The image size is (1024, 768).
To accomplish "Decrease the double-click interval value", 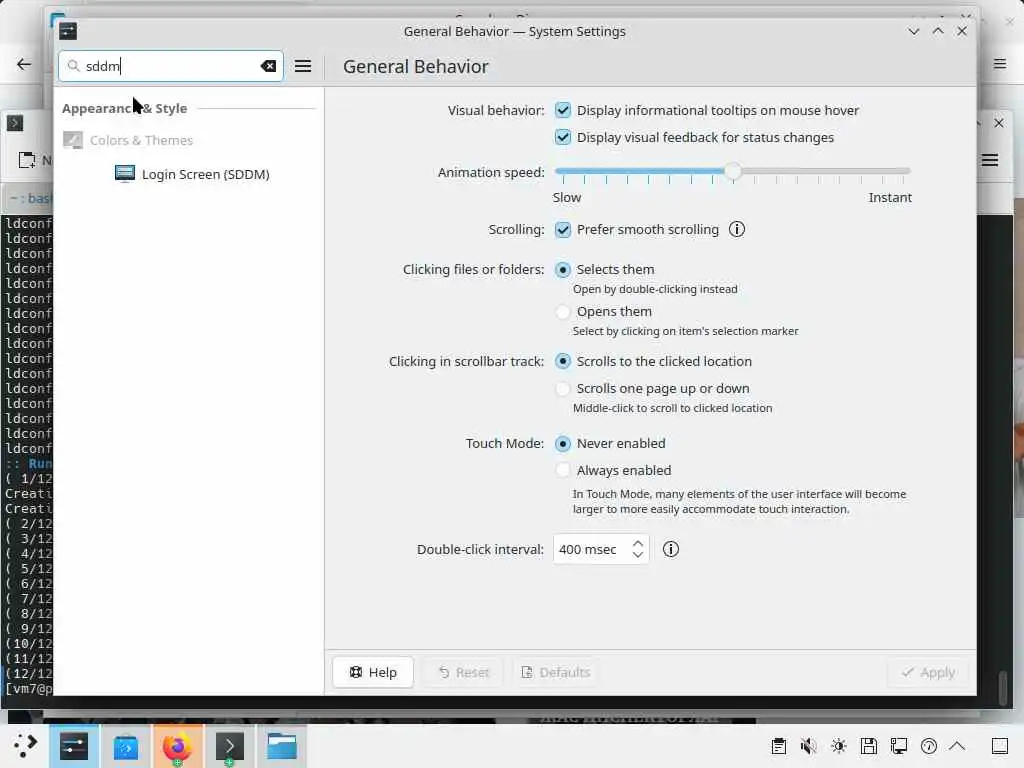I will [638, 555].
